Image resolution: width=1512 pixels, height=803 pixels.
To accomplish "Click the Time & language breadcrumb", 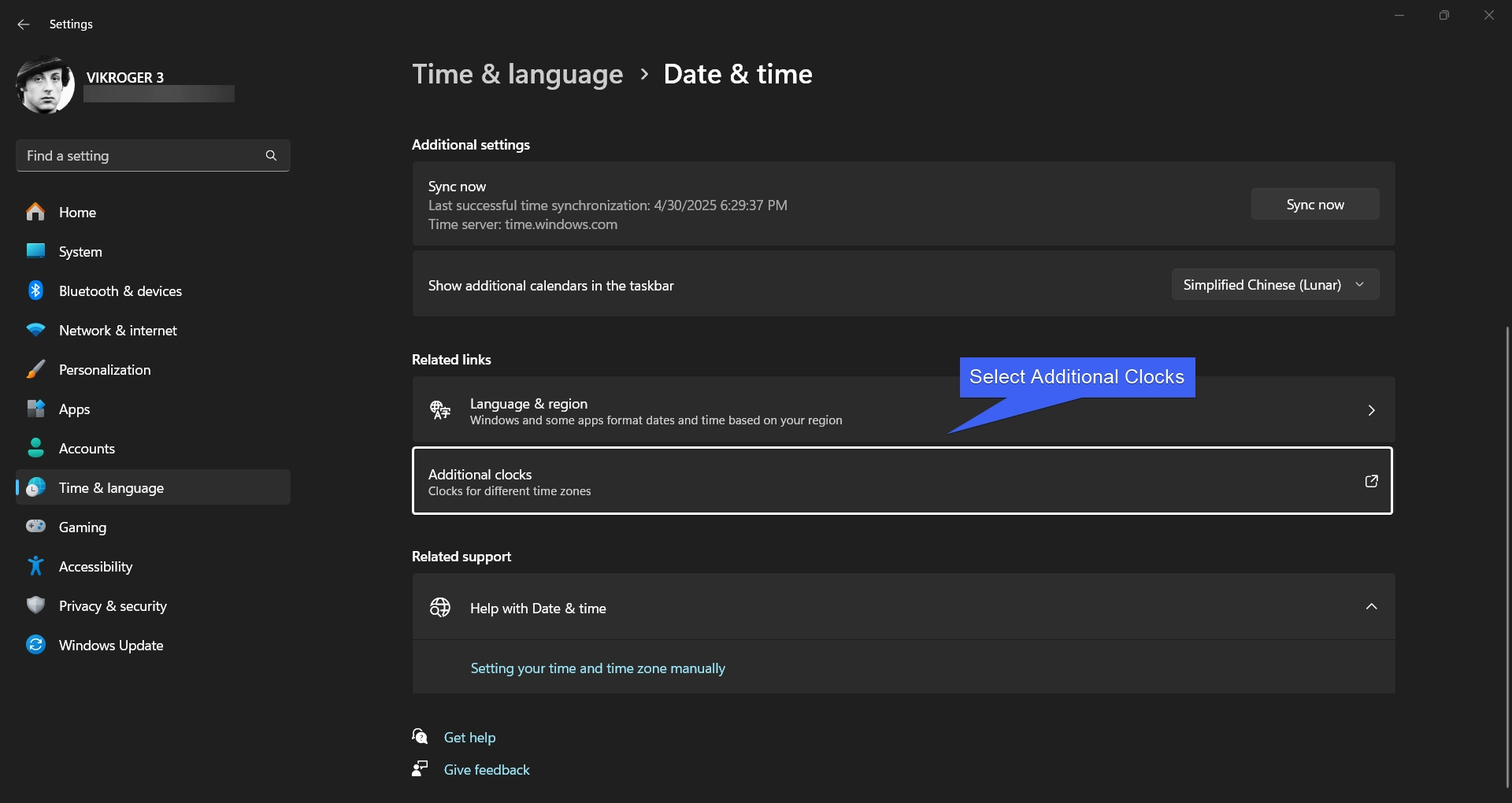I will coord(517,74).
